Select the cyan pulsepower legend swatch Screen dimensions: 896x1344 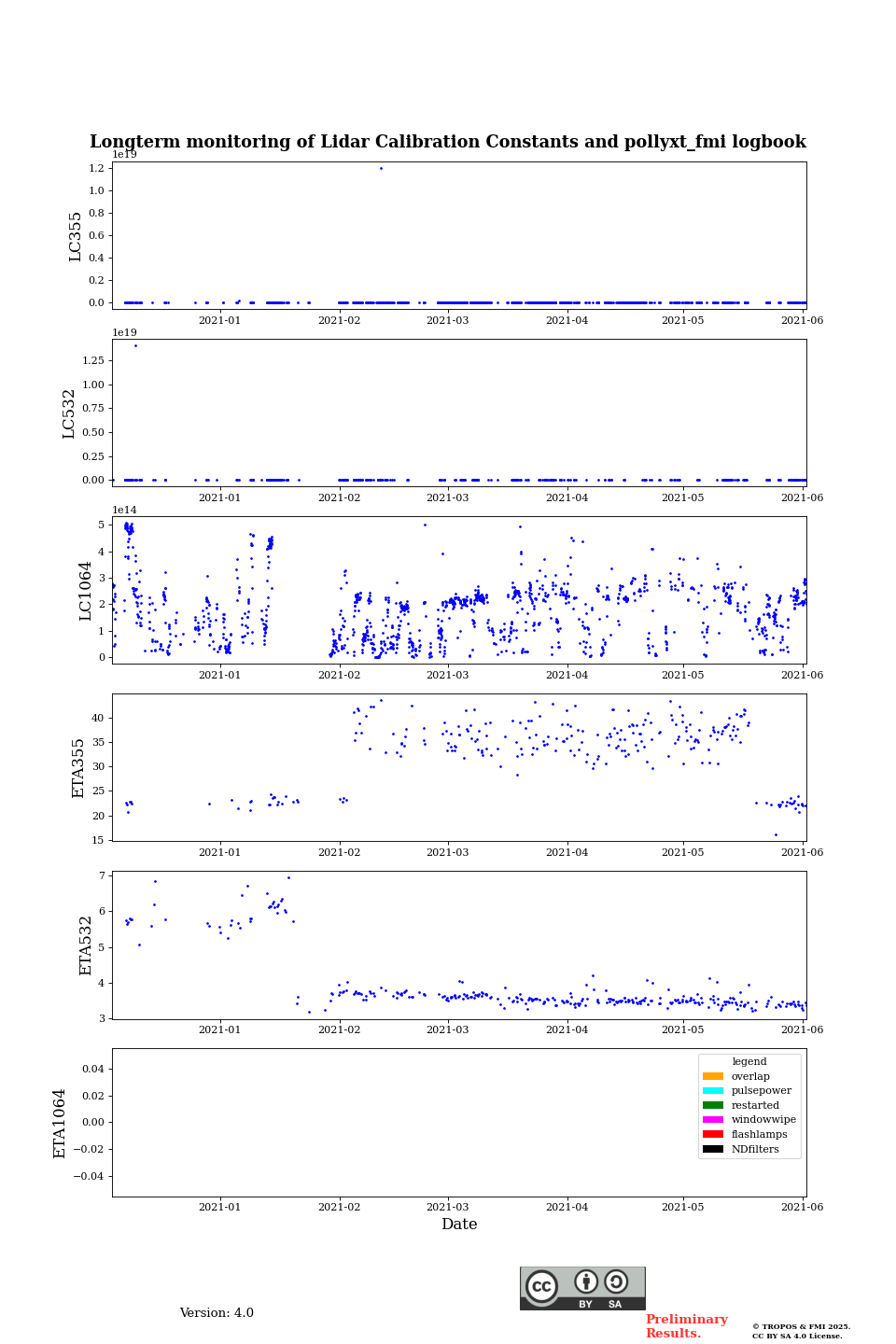pos(713,1090)
